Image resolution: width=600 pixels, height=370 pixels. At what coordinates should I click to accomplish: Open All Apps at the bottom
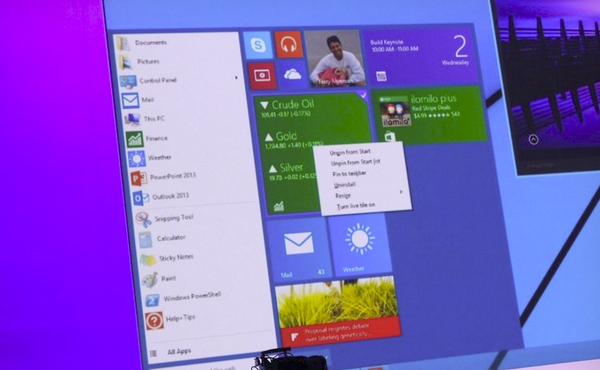pyautogui.click(x=179, y=352)
